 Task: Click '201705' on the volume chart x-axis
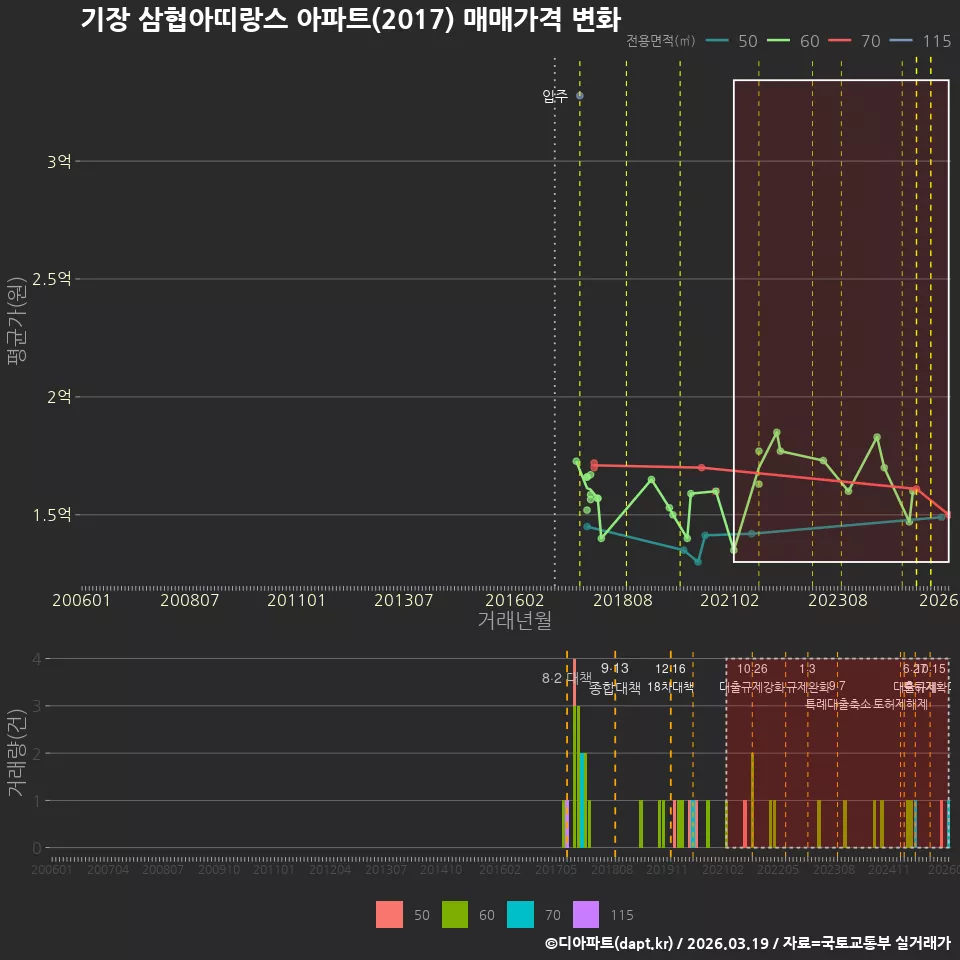555,869
